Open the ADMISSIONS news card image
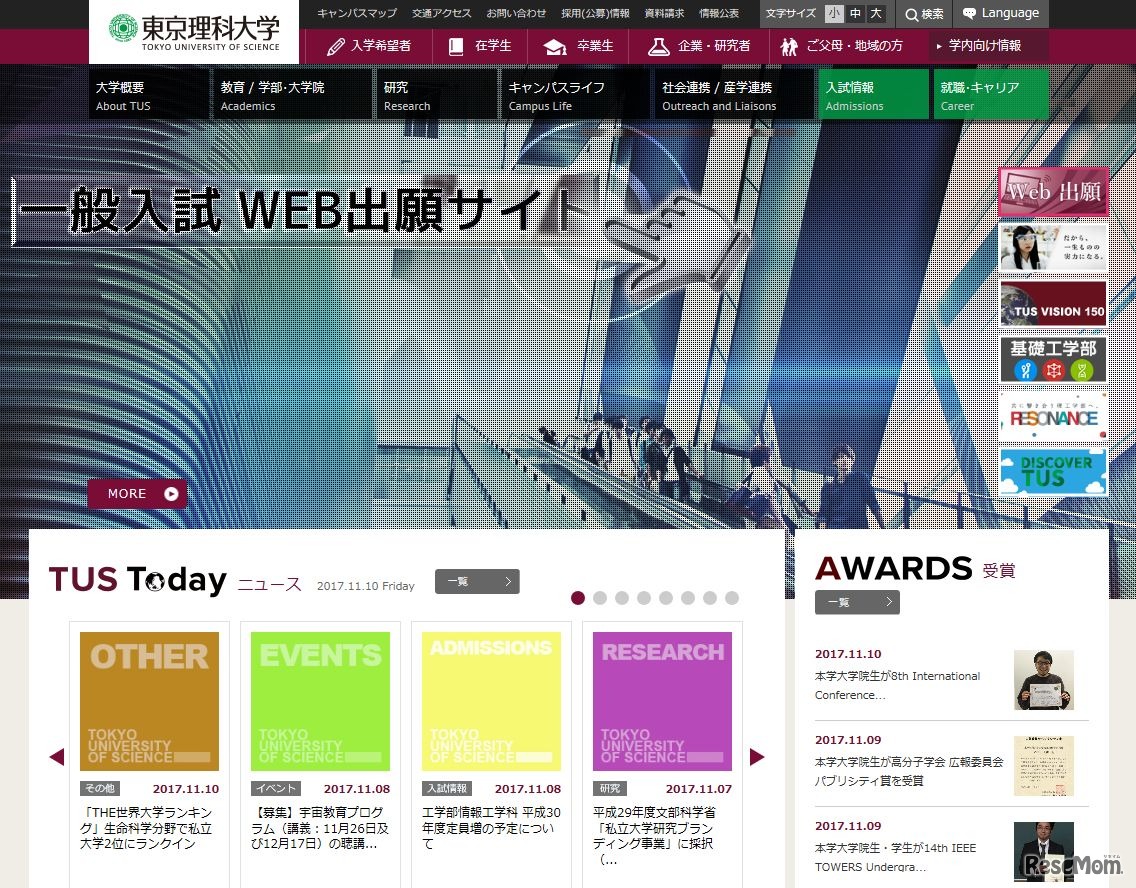The height and width of the screenshot is (888, 1136). 491,701
